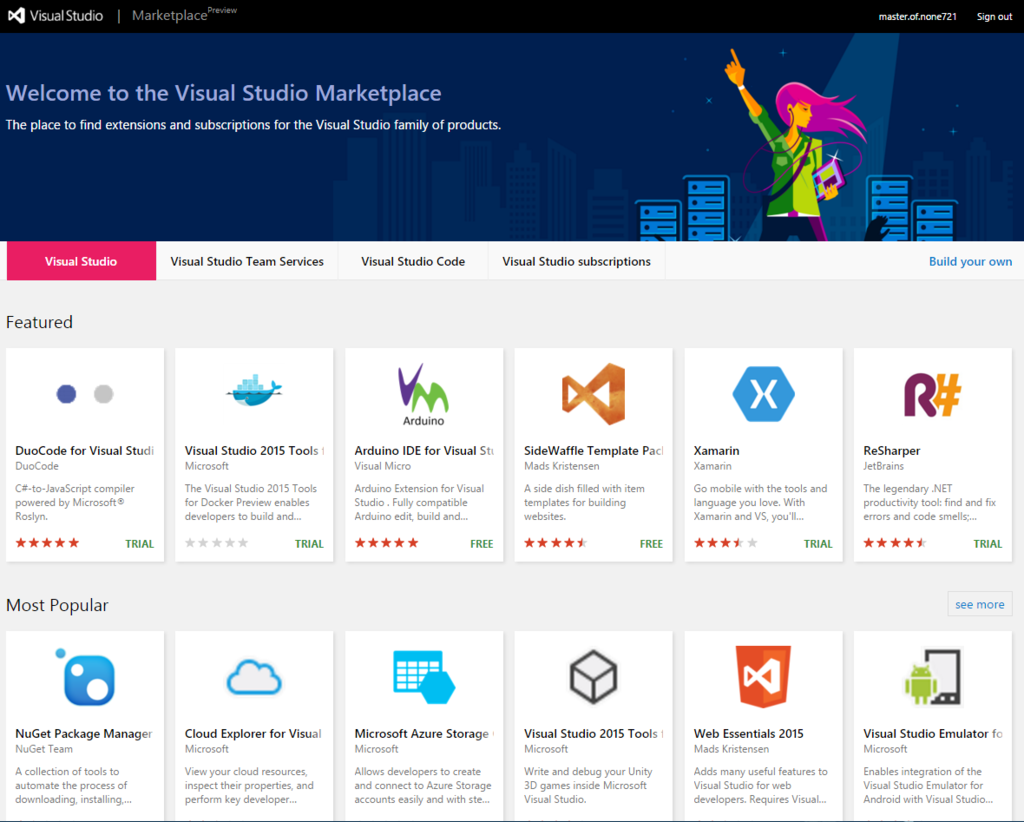Open the SideWaffle orange Visual Studio icon

(594, 394)
